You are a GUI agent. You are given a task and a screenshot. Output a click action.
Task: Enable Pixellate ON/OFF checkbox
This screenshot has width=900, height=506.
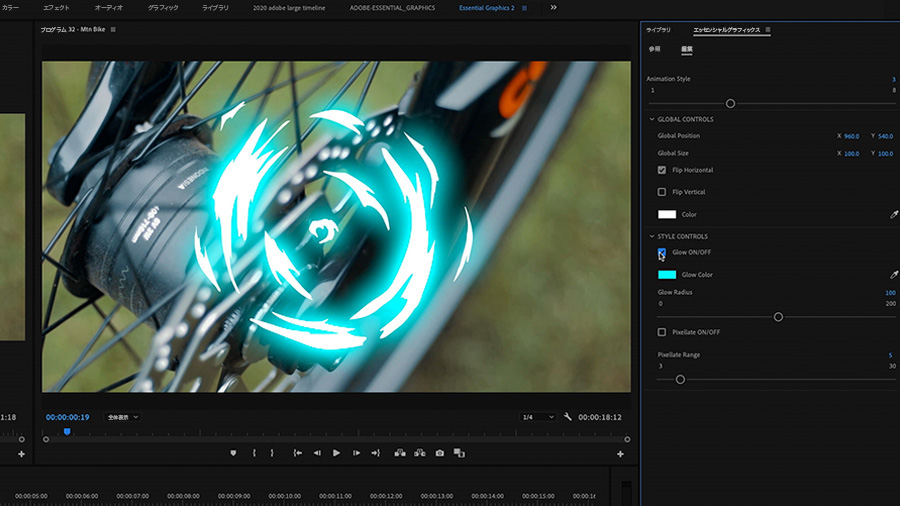662,332
